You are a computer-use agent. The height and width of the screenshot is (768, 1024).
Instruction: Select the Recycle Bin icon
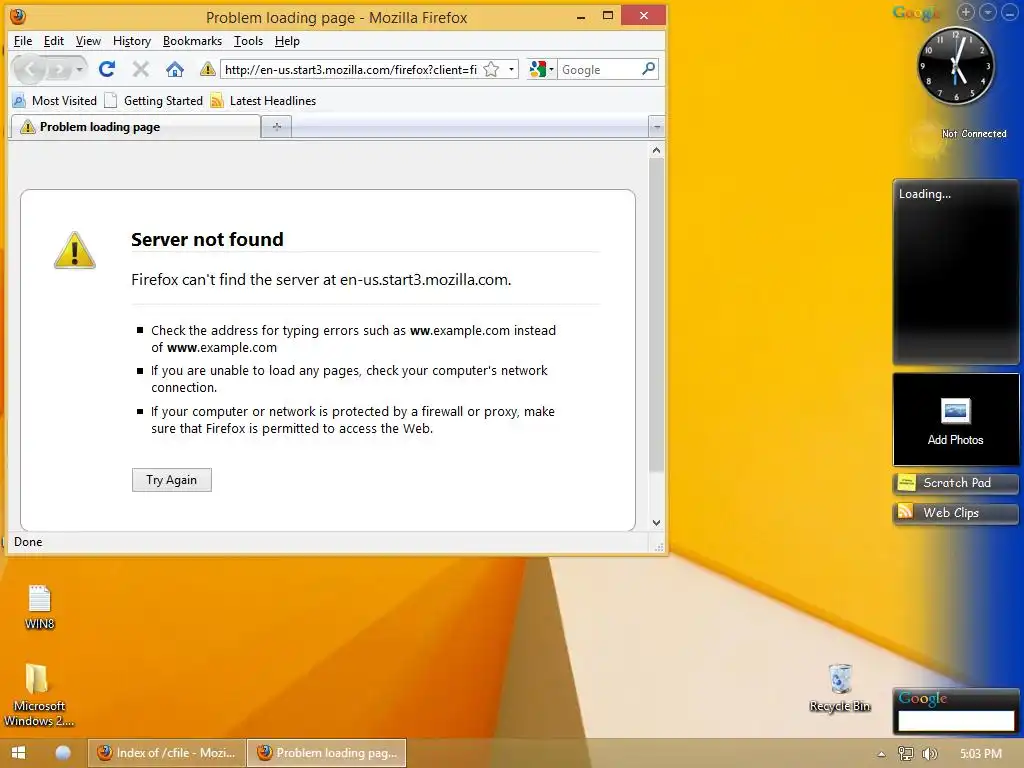[840, 688]
